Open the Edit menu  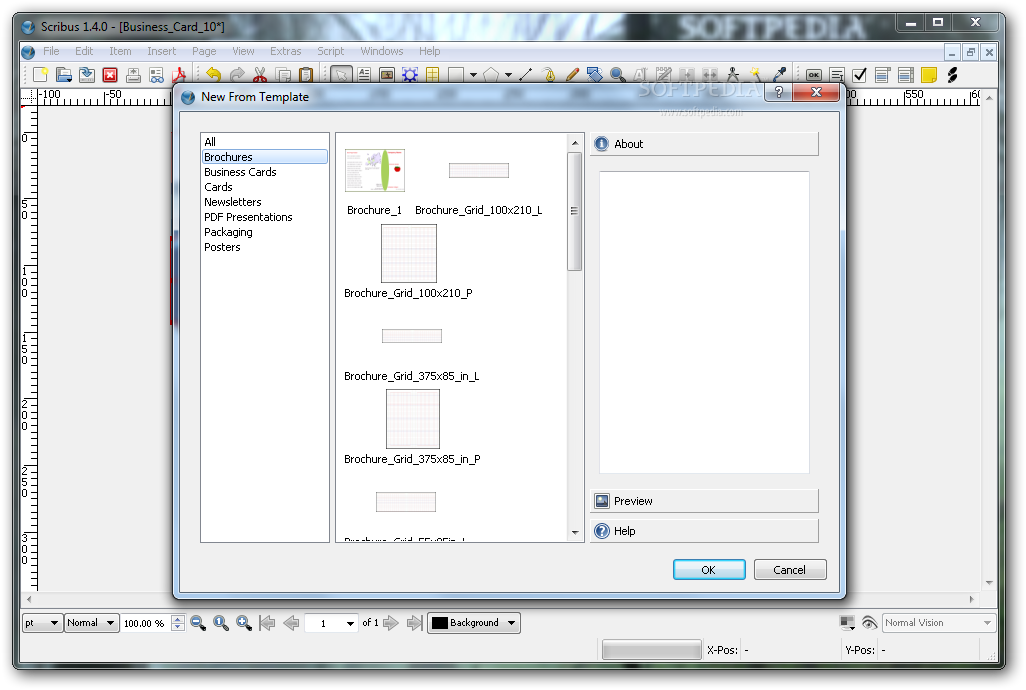[x=84, y=51]
